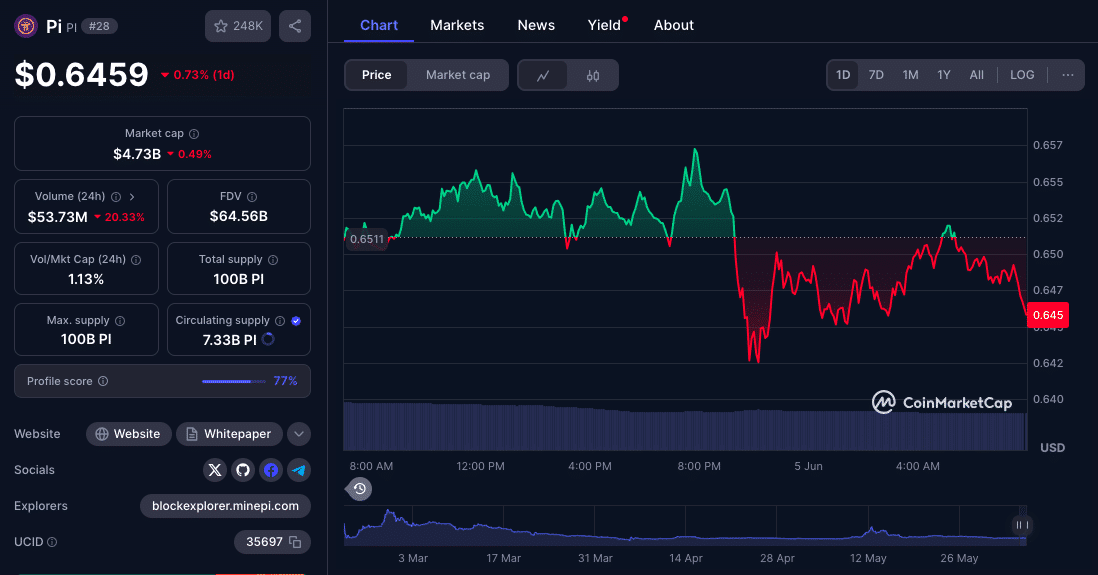Open the Whitepaper link button
This screenshot has width=1098, height=575.
point(229,434)
